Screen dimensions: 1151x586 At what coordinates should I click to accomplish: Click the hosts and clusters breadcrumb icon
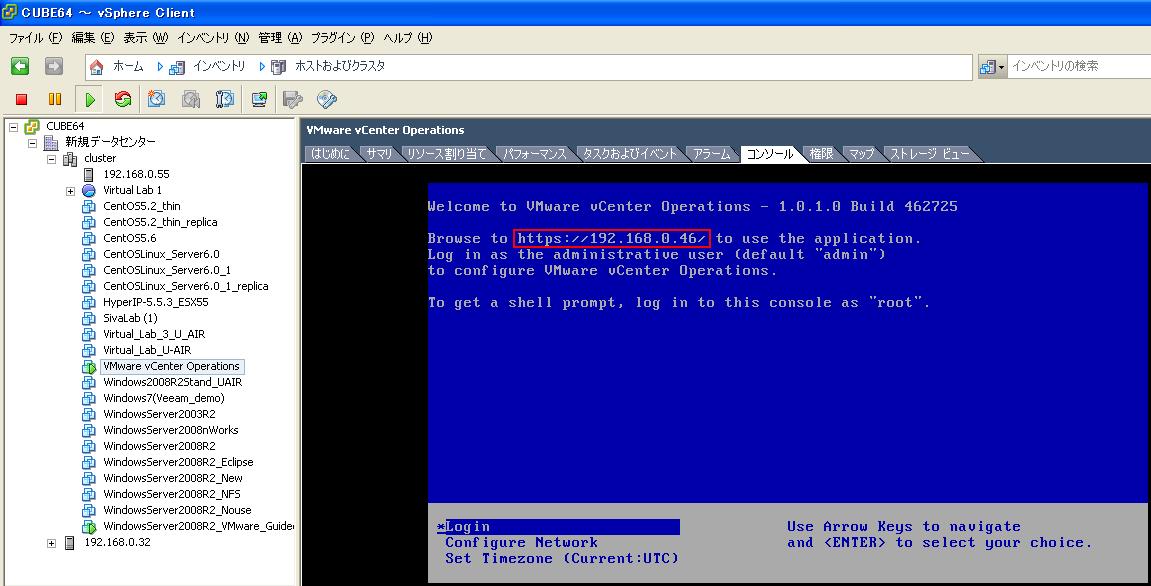tap(278, 67)
